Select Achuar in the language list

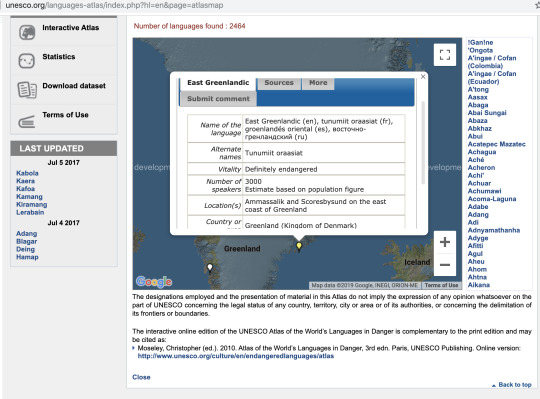[x=479, y=183]
